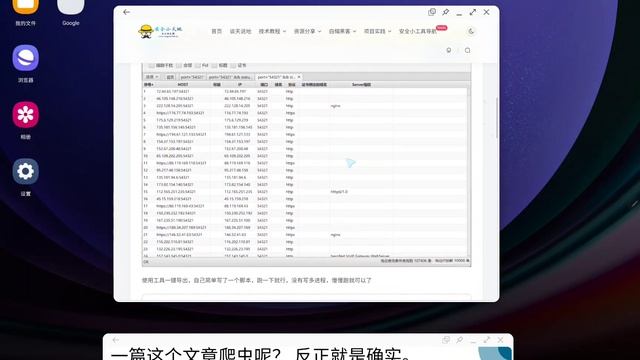Expand the 技术教程 dropdown menu
640x360 pixels.
pos(272,31)
